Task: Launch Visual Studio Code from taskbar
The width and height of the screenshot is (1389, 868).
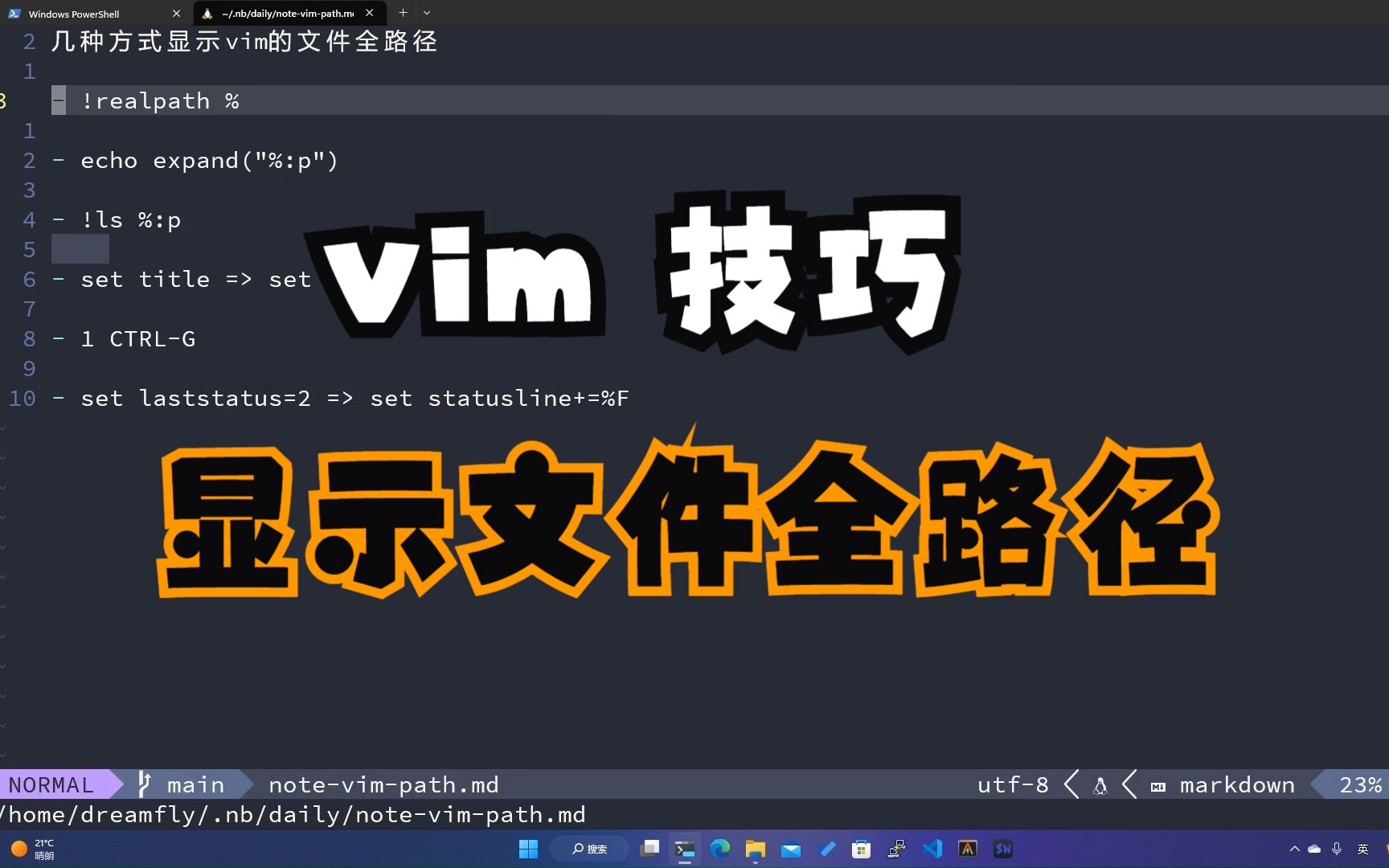Action: click(932, 849)
